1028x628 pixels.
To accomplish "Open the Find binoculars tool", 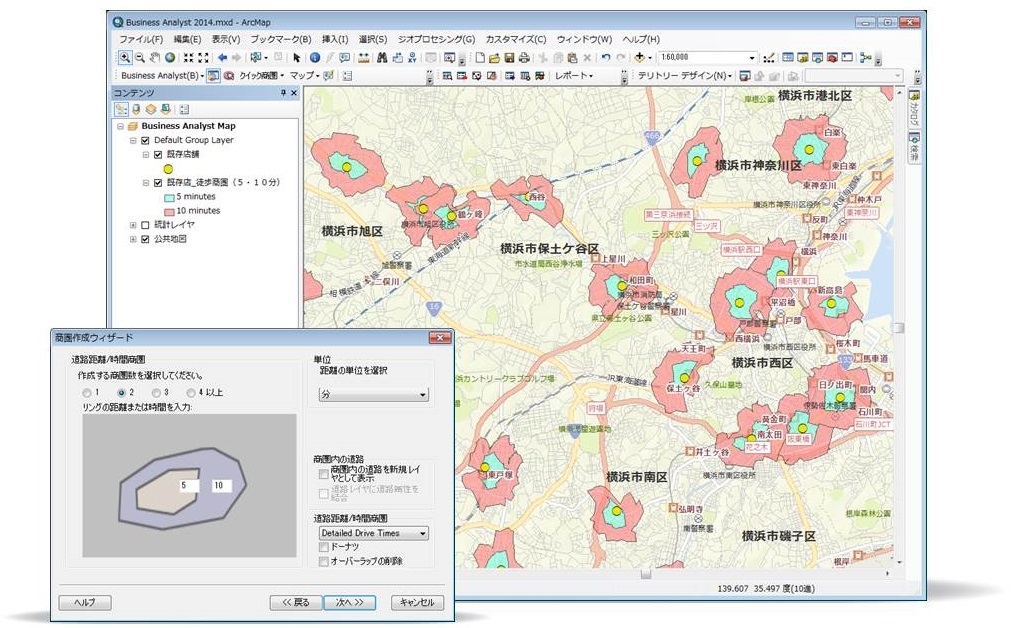I will (382, 58).
